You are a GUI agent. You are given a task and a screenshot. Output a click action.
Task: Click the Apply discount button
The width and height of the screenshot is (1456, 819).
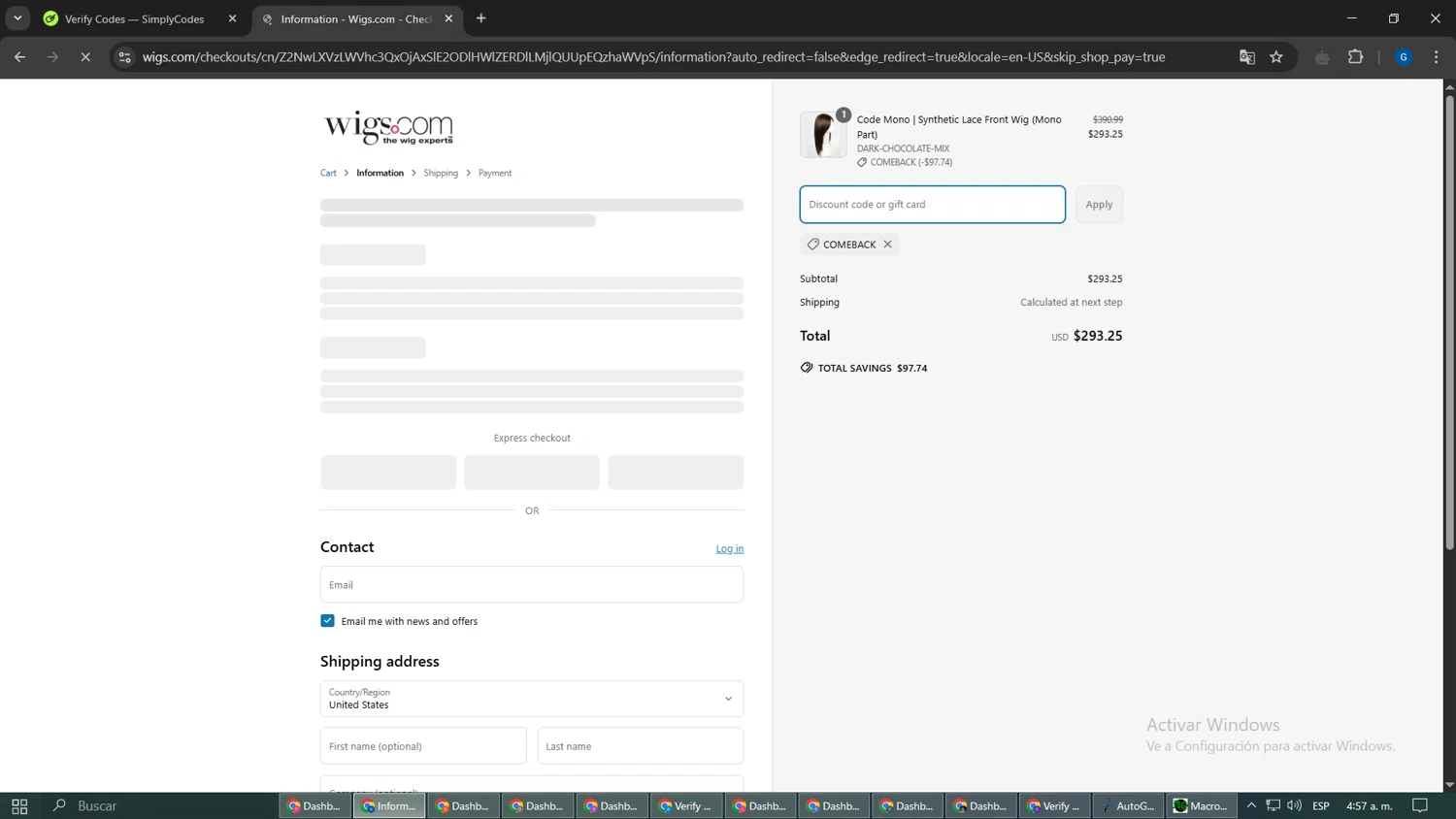(x=1099, y=205)
